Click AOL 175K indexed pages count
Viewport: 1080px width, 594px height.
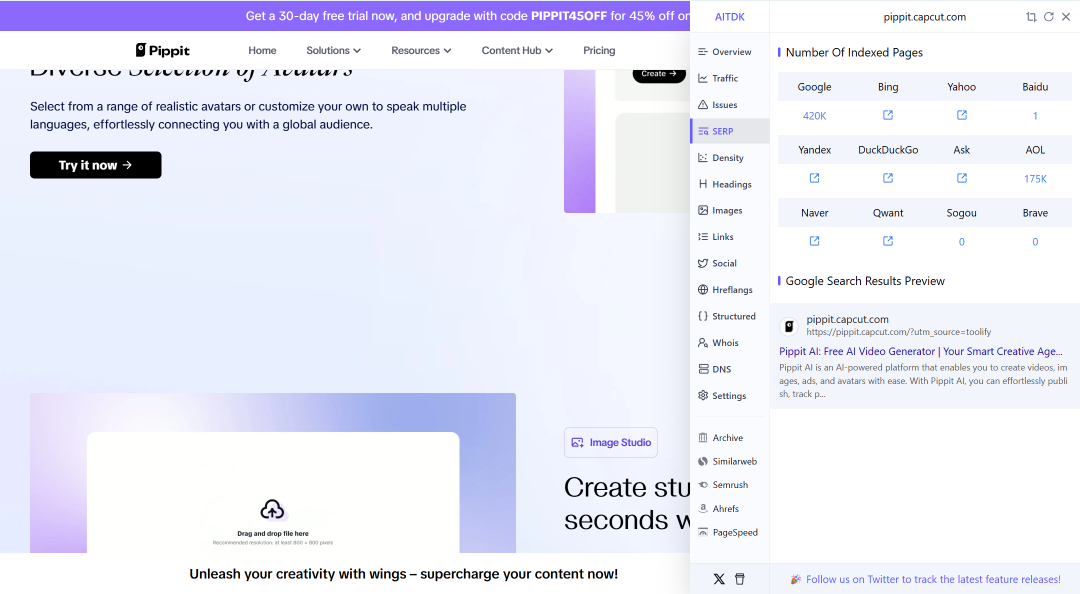pyautogui.click(x=1035, y=178)
